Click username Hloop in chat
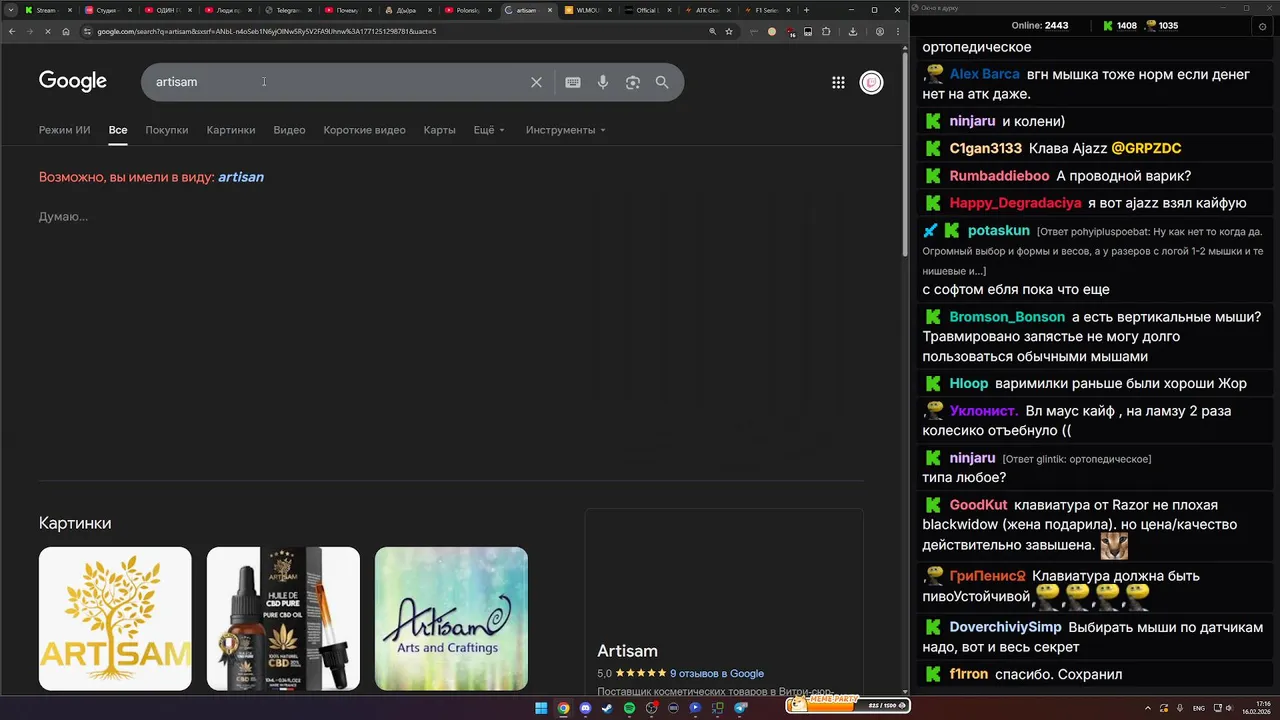Viewport: 1280px width, 720px height. pos(969,383)
